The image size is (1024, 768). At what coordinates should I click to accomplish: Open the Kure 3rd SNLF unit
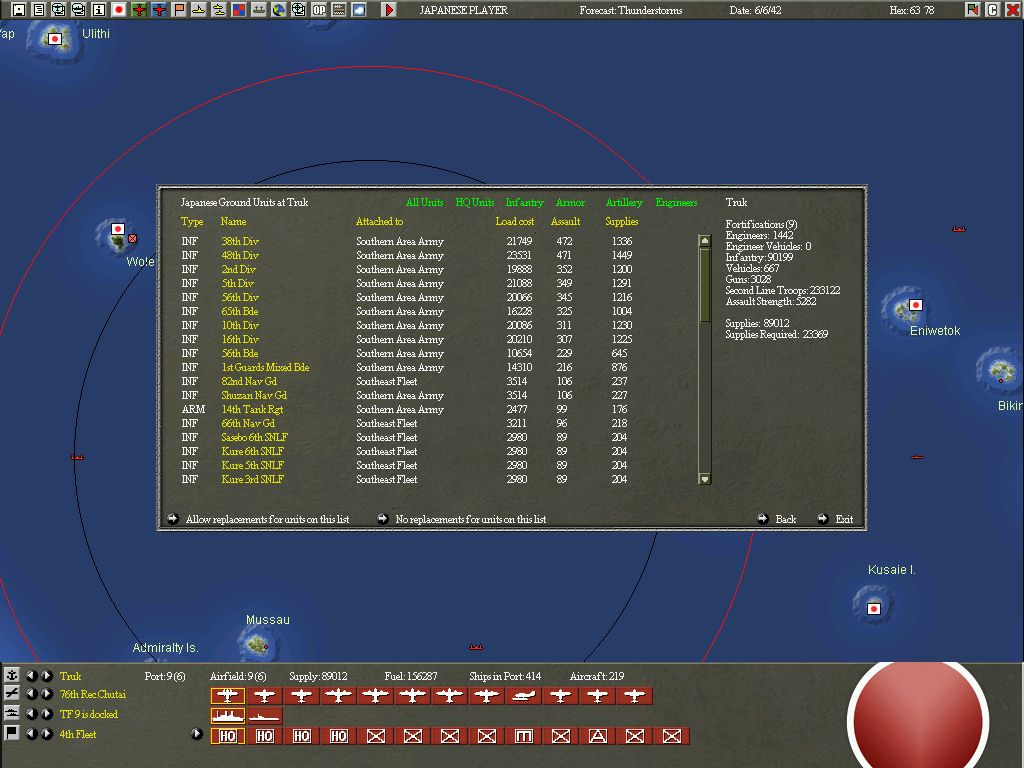[x=252, y=479]
